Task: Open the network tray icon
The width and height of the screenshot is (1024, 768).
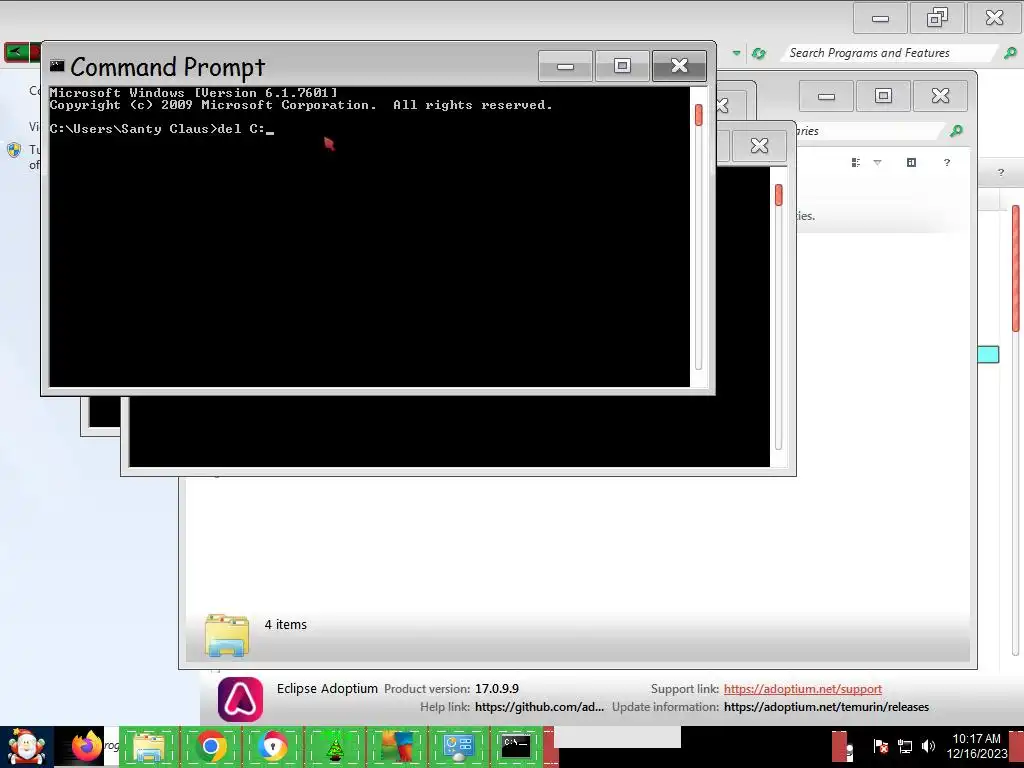Action: [x=904, y=746]
